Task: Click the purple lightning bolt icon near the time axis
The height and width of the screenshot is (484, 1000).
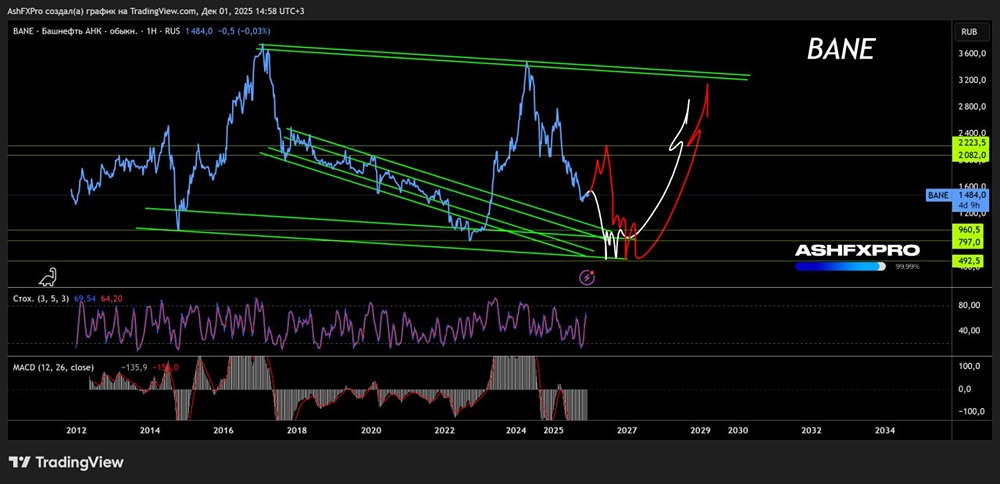Action: tap(587, 277)
